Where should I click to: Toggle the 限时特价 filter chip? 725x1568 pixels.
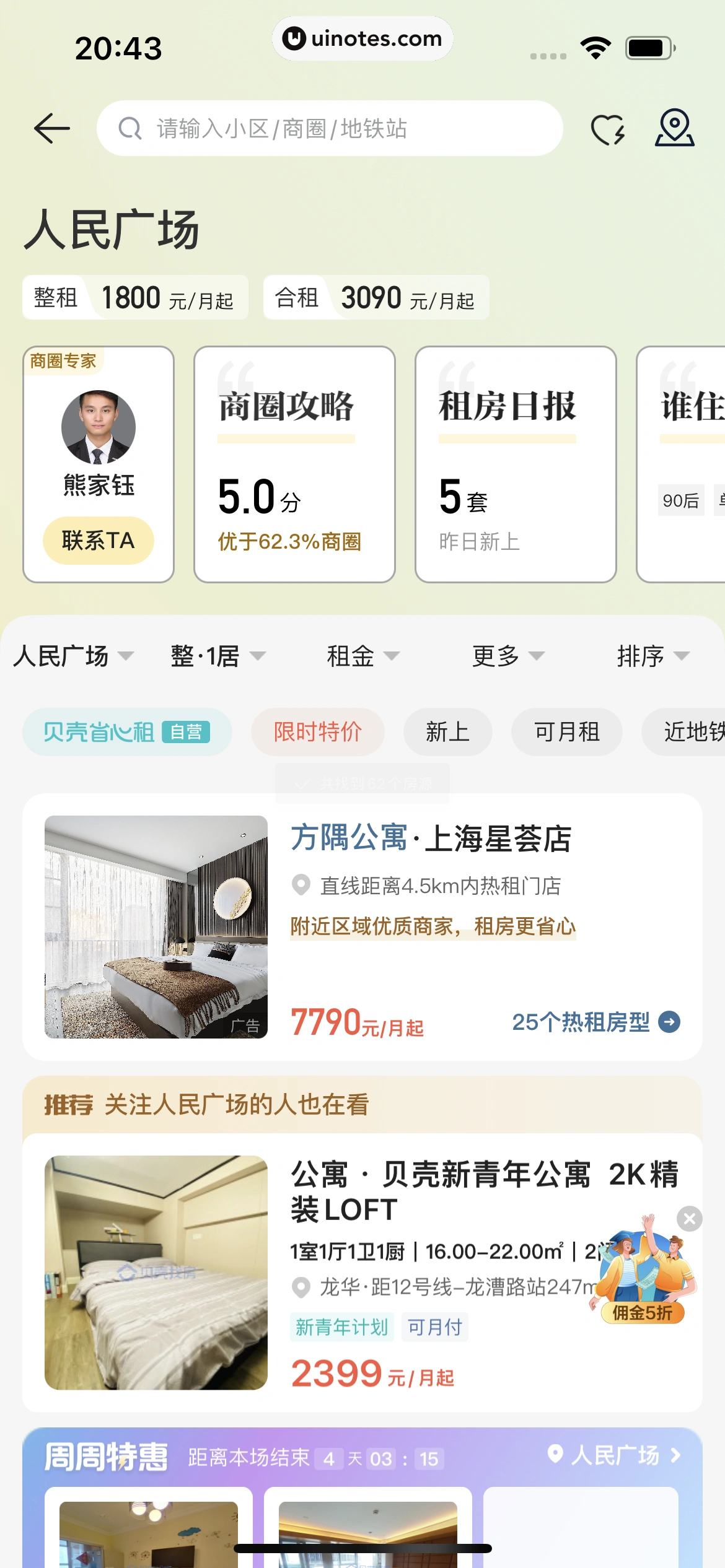[317, 732]
